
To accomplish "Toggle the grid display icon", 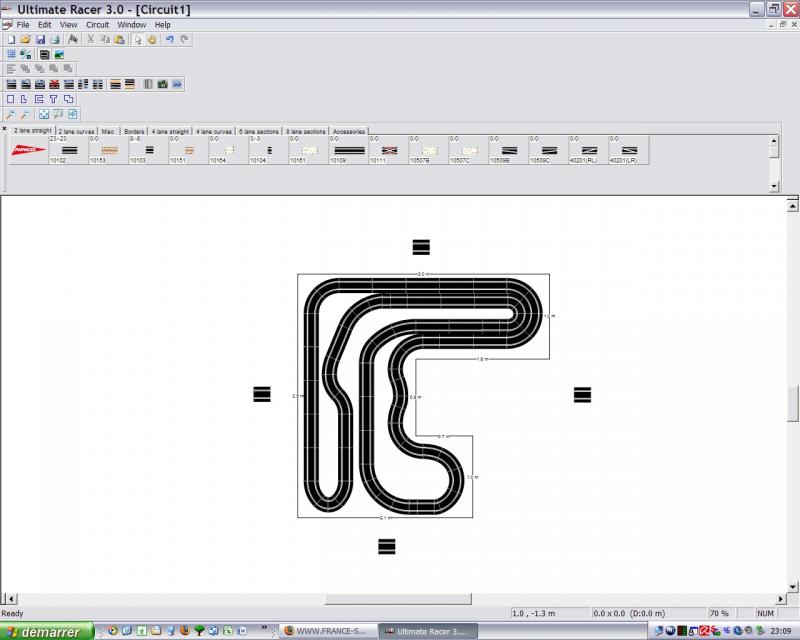I will click(11, 54).
